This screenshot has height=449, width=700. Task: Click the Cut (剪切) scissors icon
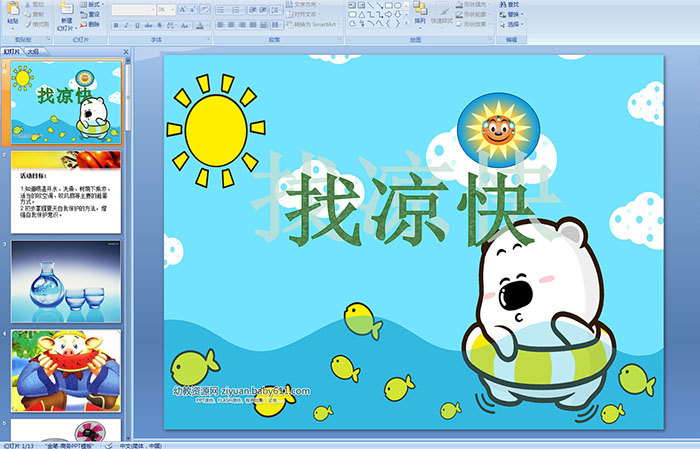[x=28, y=4]
